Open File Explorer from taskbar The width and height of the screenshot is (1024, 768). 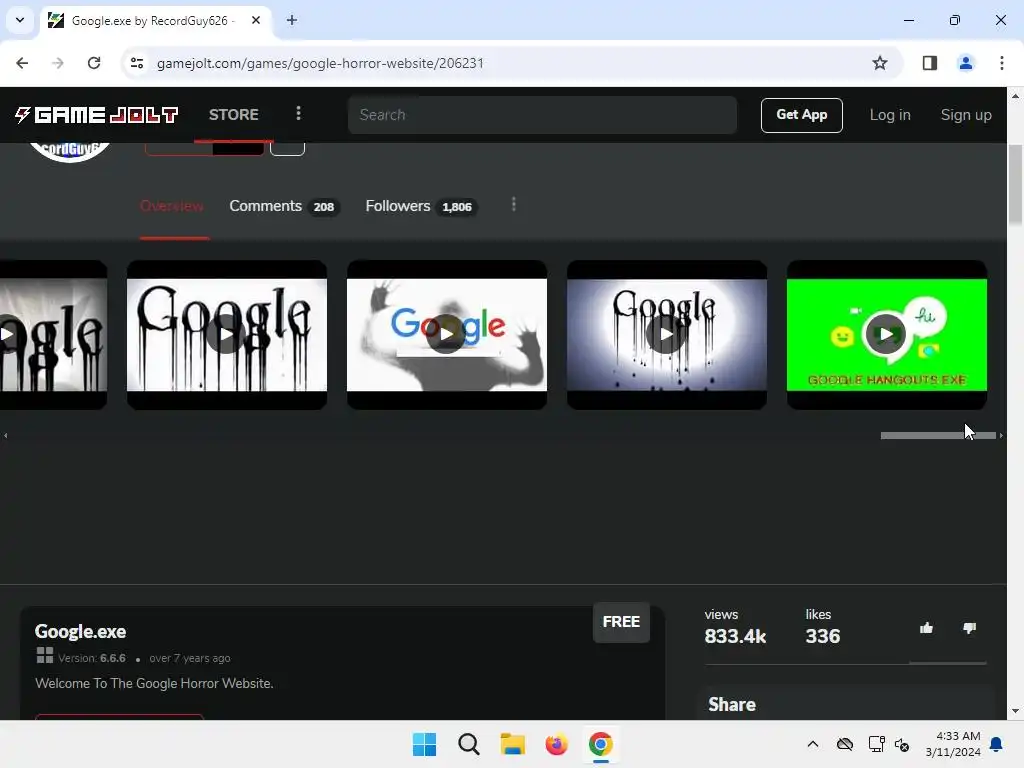tap(513, 744)
